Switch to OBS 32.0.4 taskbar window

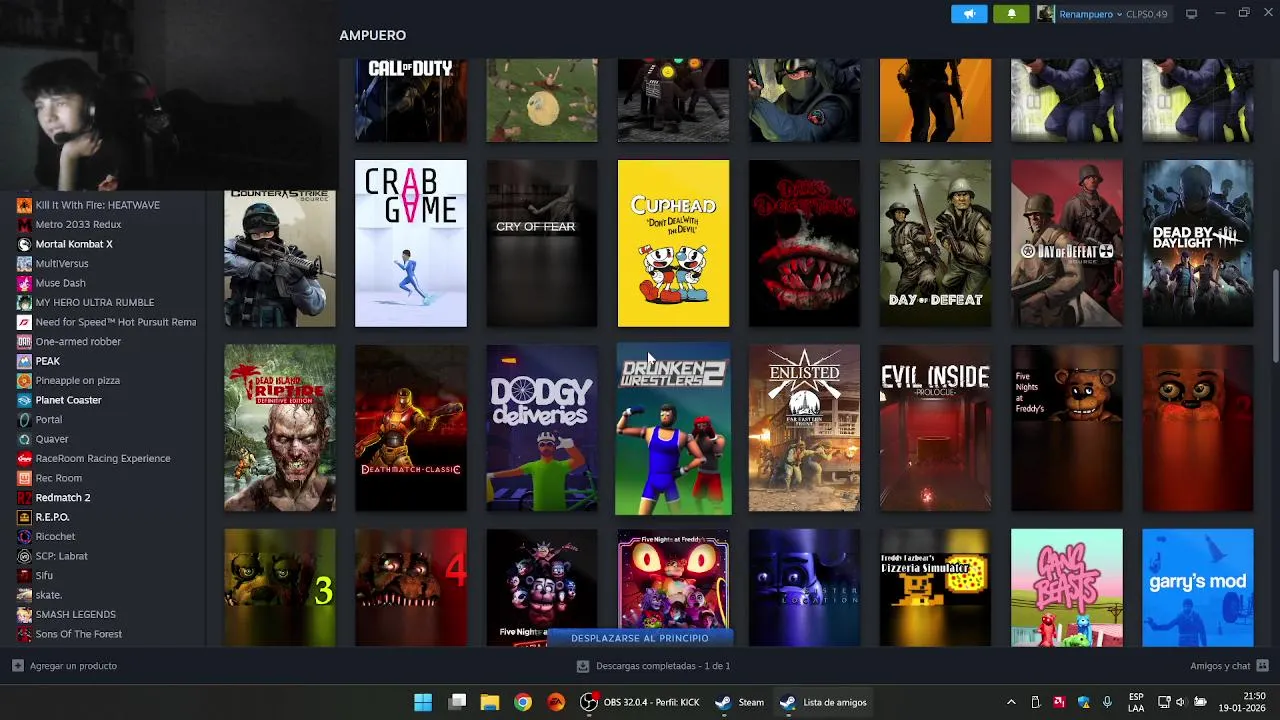[640, 702]
